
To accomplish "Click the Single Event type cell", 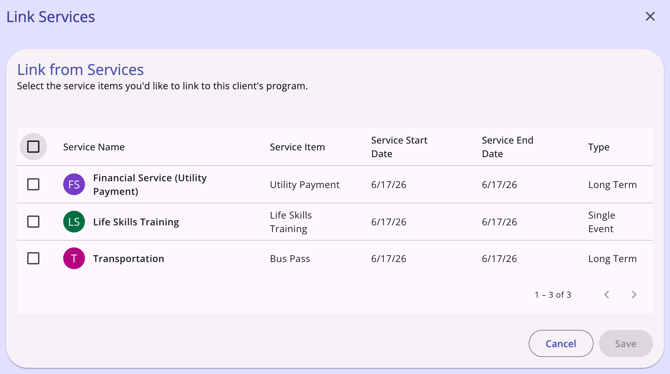I will [601, 222].
